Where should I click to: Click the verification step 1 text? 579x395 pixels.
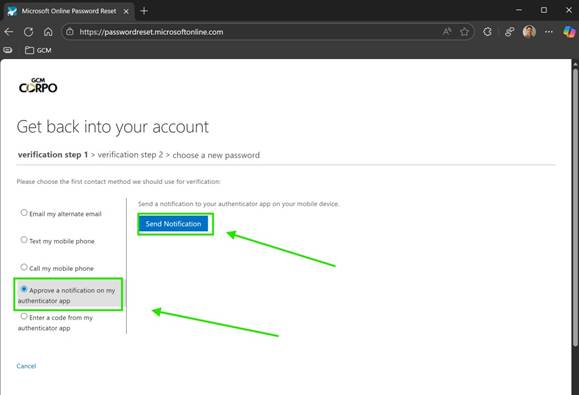pyautogui.click(x=53, y=155)
